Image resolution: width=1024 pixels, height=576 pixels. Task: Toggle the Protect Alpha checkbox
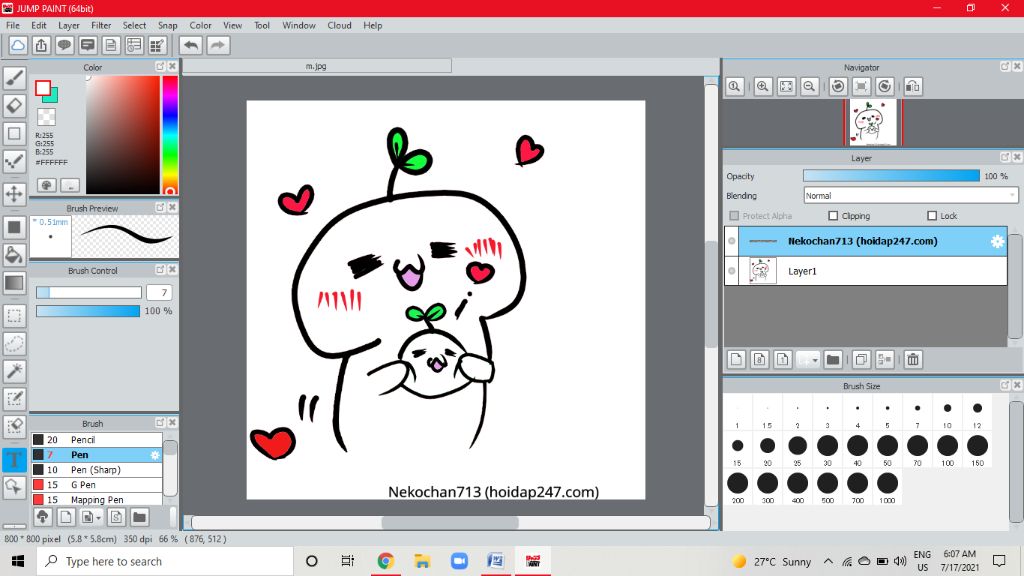pyautogui.click(x=734, y=216)
